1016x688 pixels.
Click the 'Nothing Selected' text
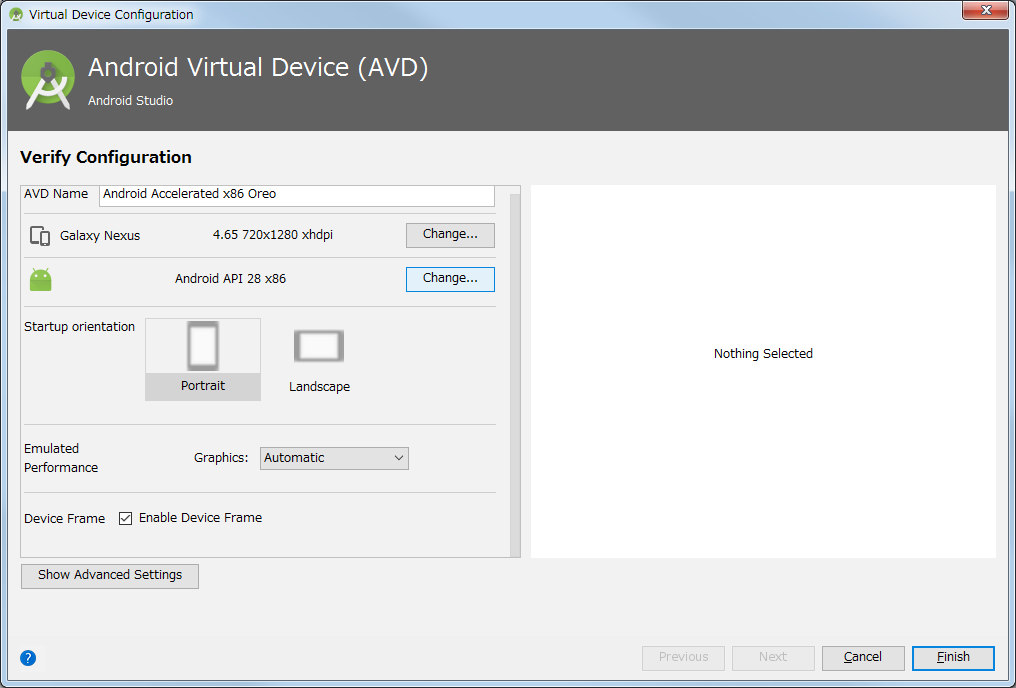pos(763,354)
